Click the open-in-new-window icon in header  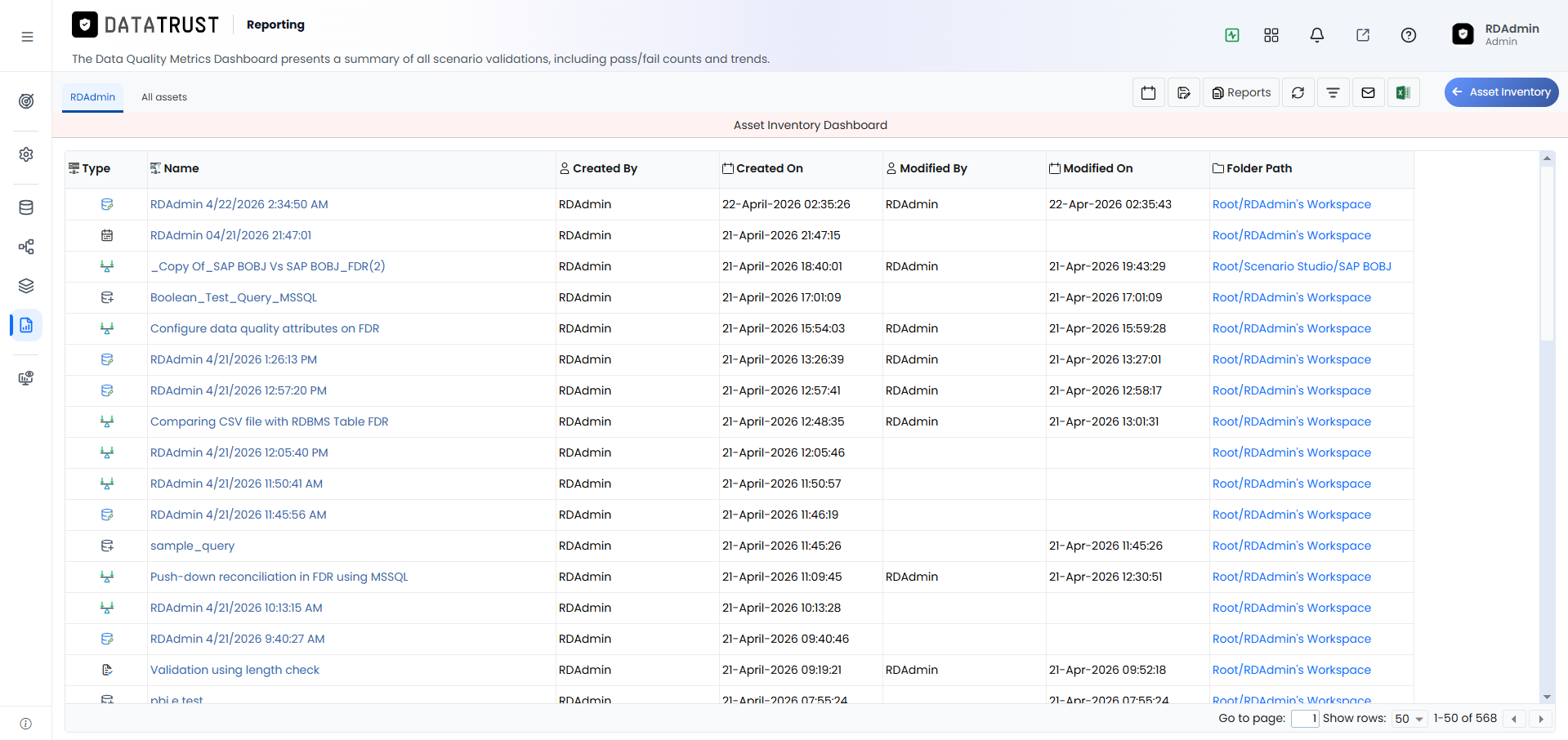point(1363,35)
